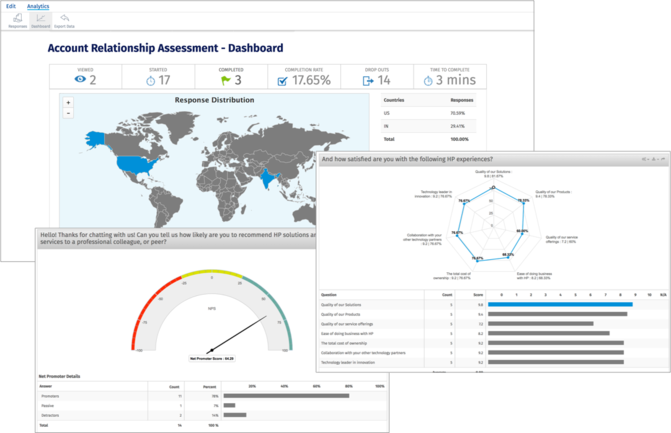Click Ease of doing business with HP row
This screenshot has width=671, height=433.
[493, 333]
